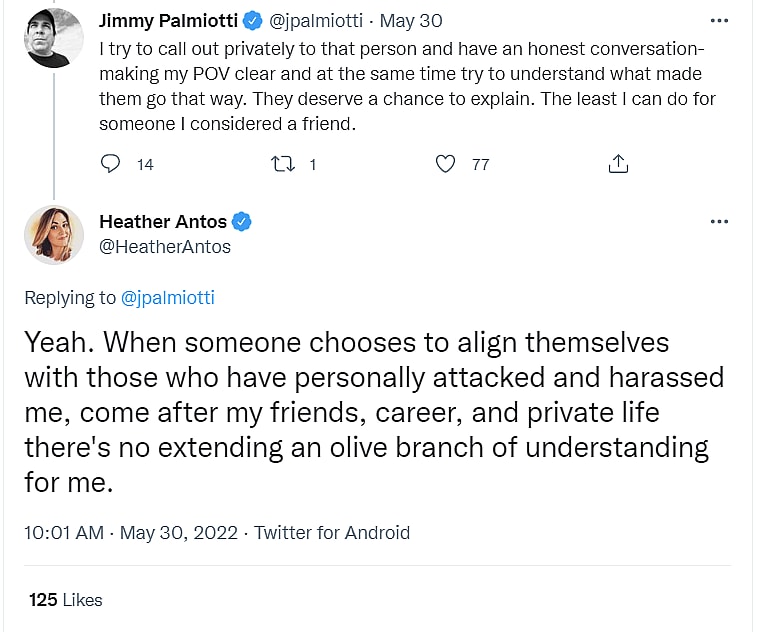Viewport: 775px width, 632px height.
Task: Share Jimmy Palmiotti's tweet via share icon
Action: [x=618, y=164]
